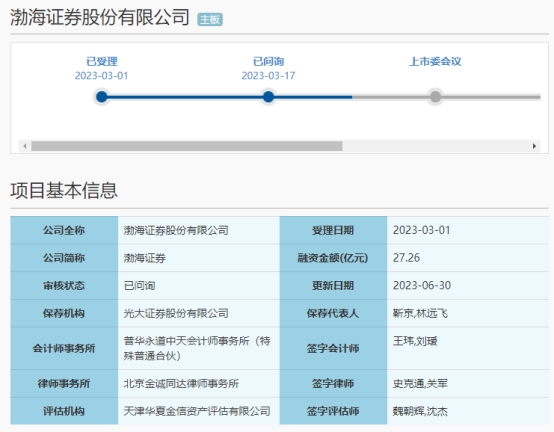The height and width of the screenshot is (432, 554).
Task: Click the law firm 北京金诚同达律师事务所
Action: (x=181, y=384)
